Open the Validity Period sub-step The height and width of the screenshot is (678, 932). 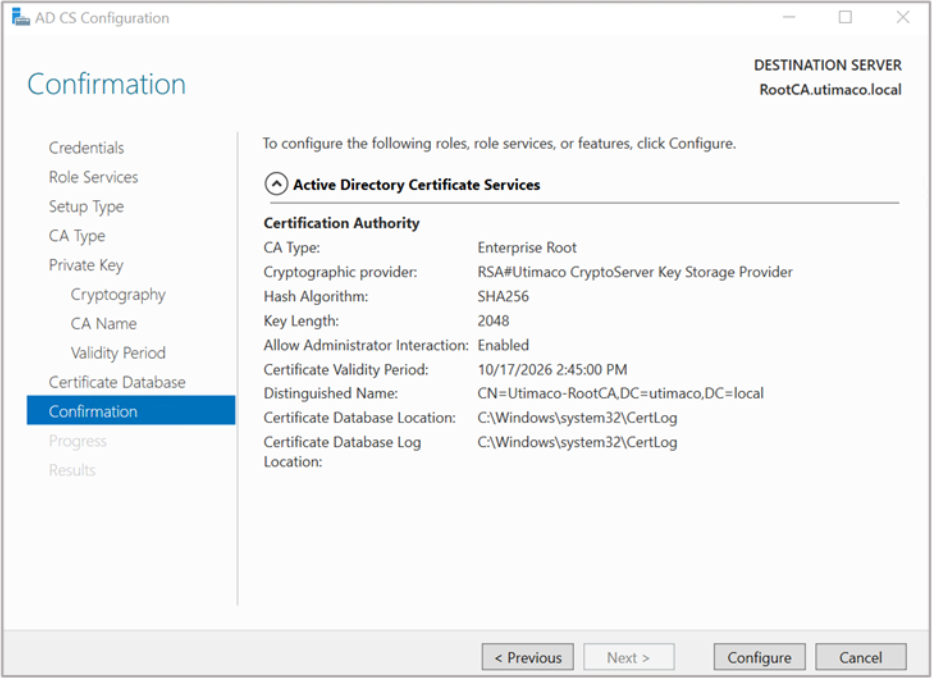[118, 353]
